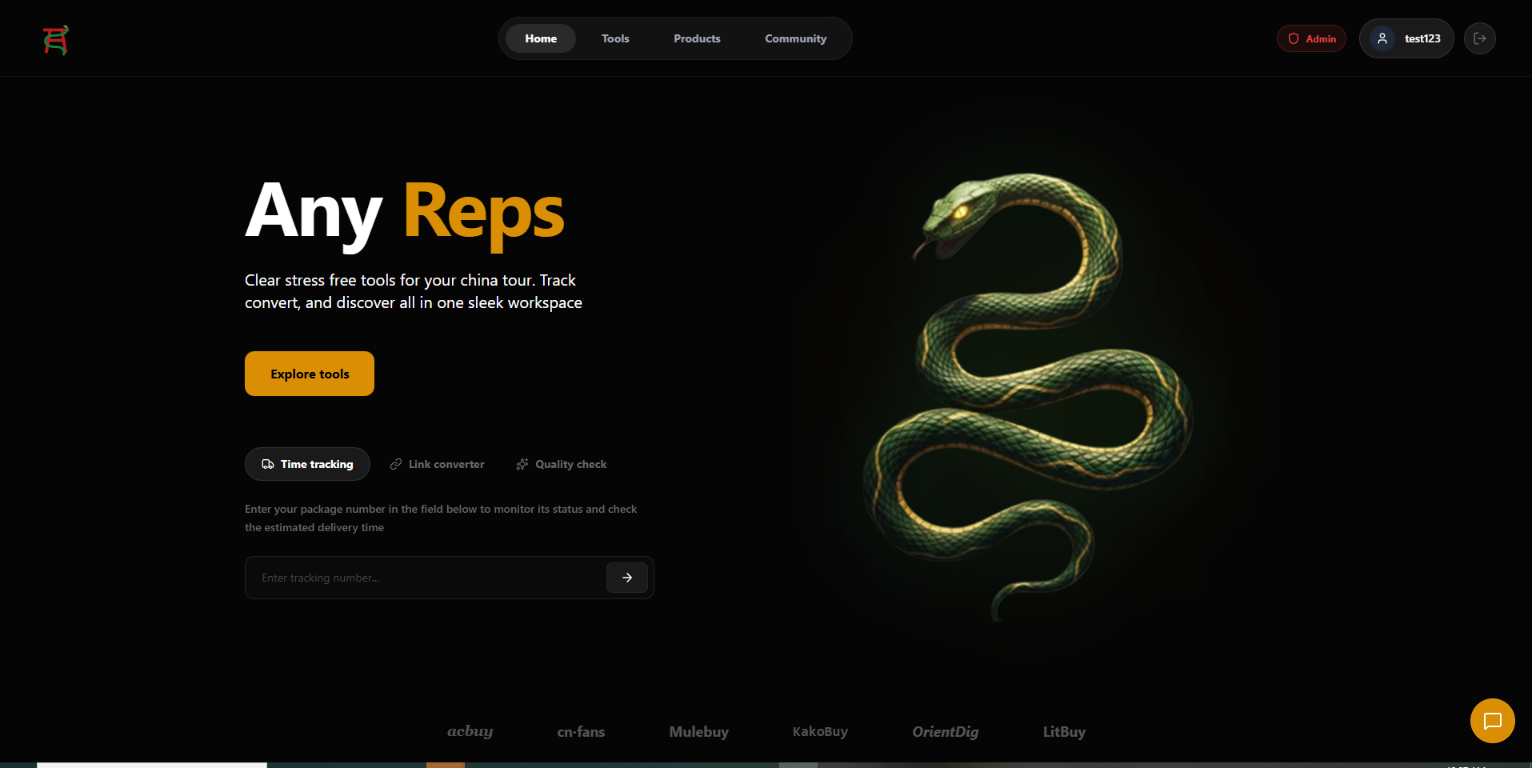
Task: Open the Home tab
Action: click(x=541, y=38)
